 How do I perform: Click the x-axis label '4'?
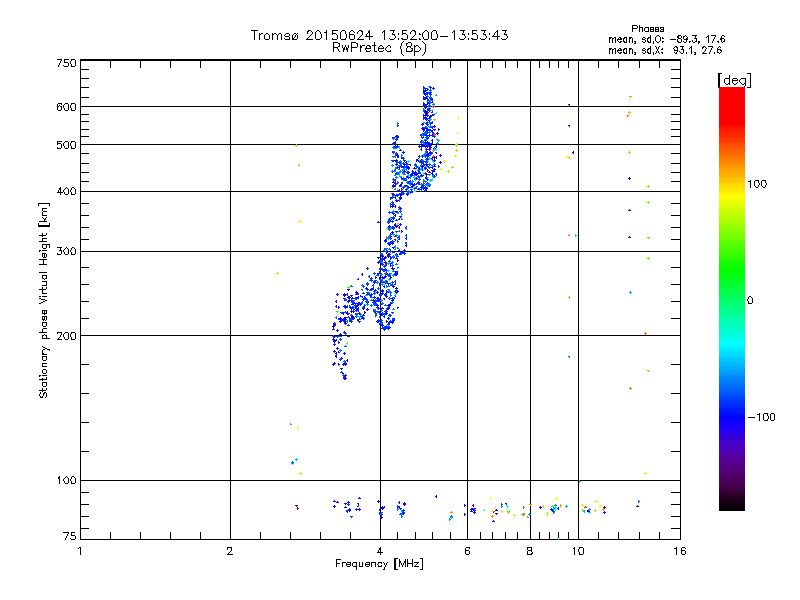click(x=380, y=551)
